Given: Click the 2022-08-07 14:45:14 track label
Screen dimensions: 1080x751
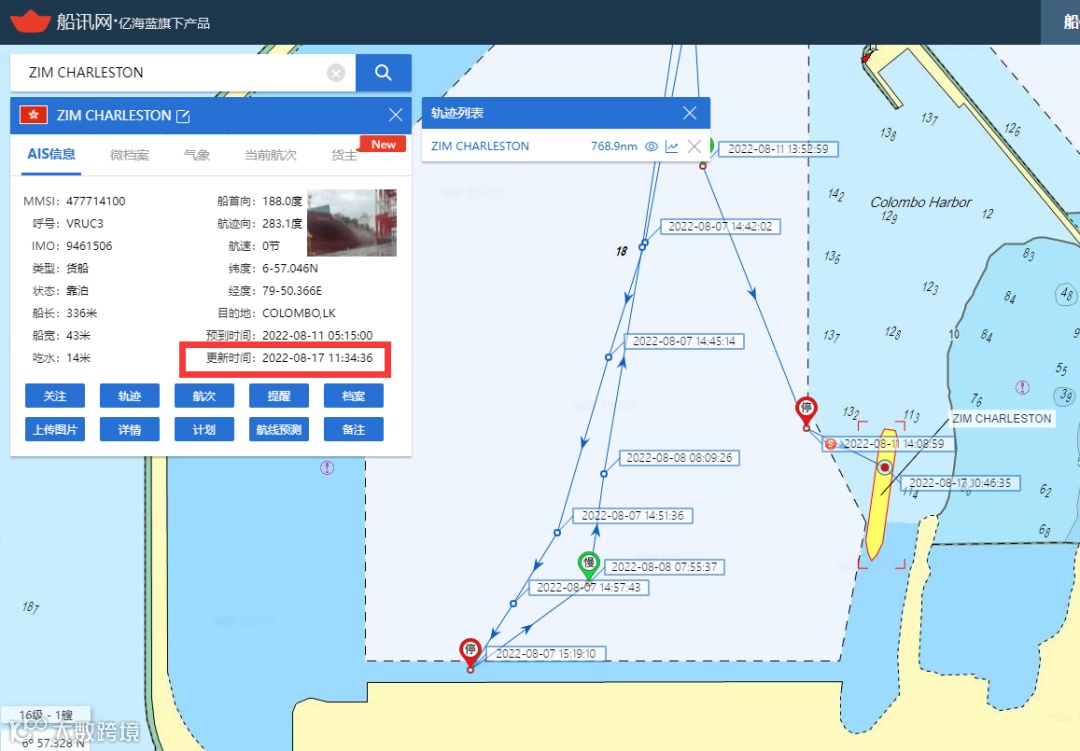Looking at the screenshot, I should point(684,341).
